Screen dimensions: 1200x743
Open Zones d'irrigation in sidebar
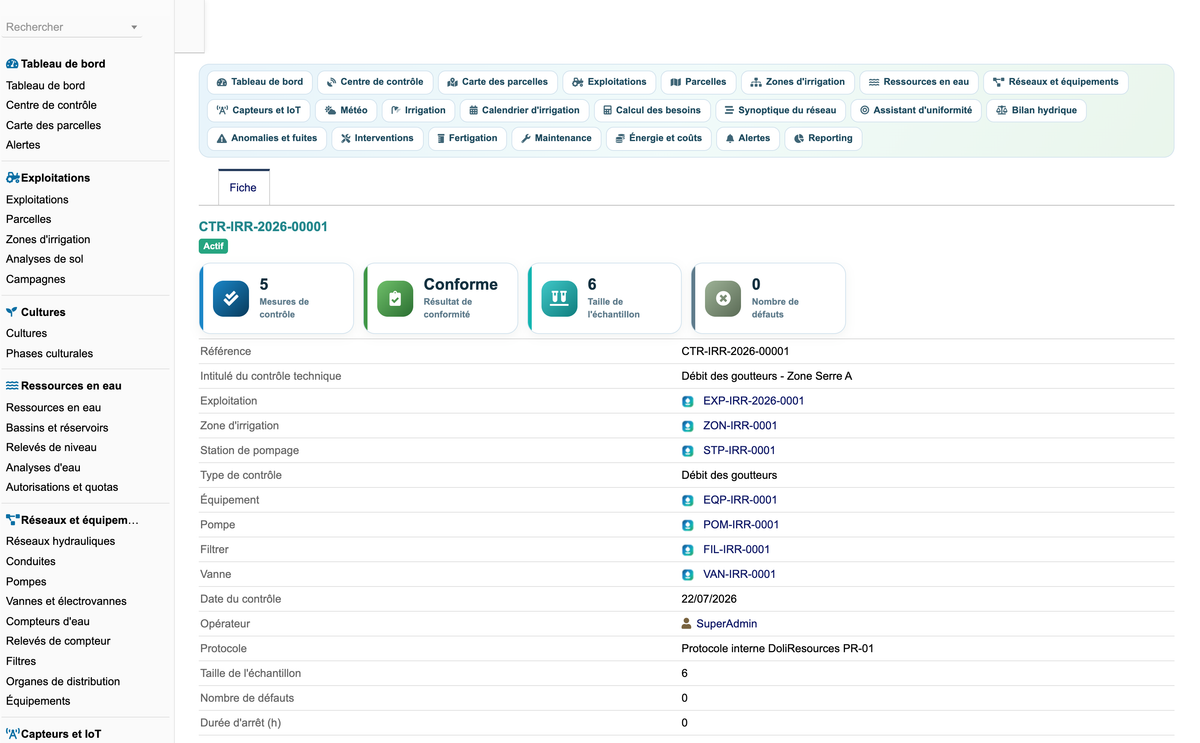point(48,239)
